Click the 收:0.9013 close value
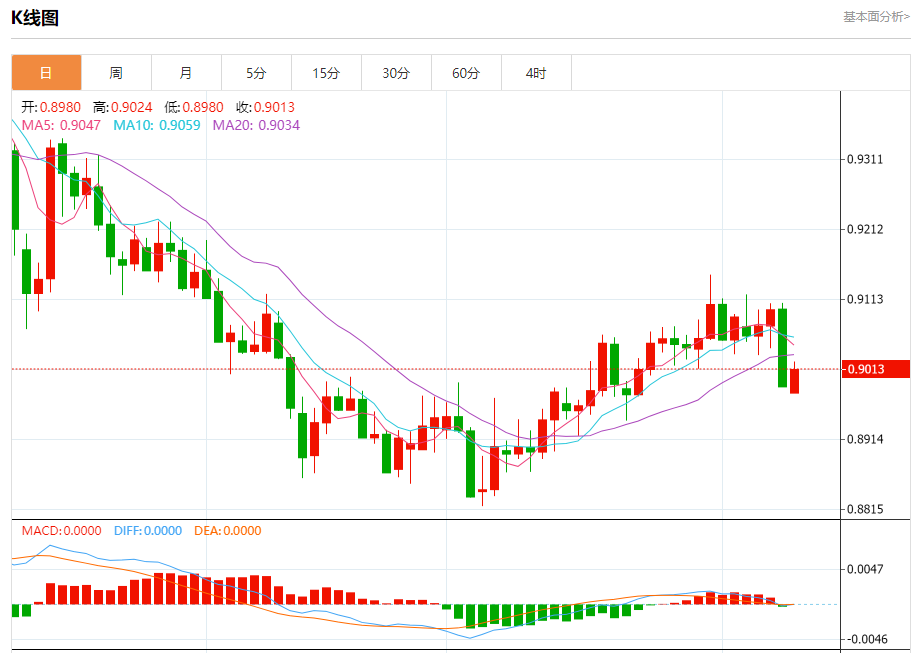922x653 pixels. 265,107
